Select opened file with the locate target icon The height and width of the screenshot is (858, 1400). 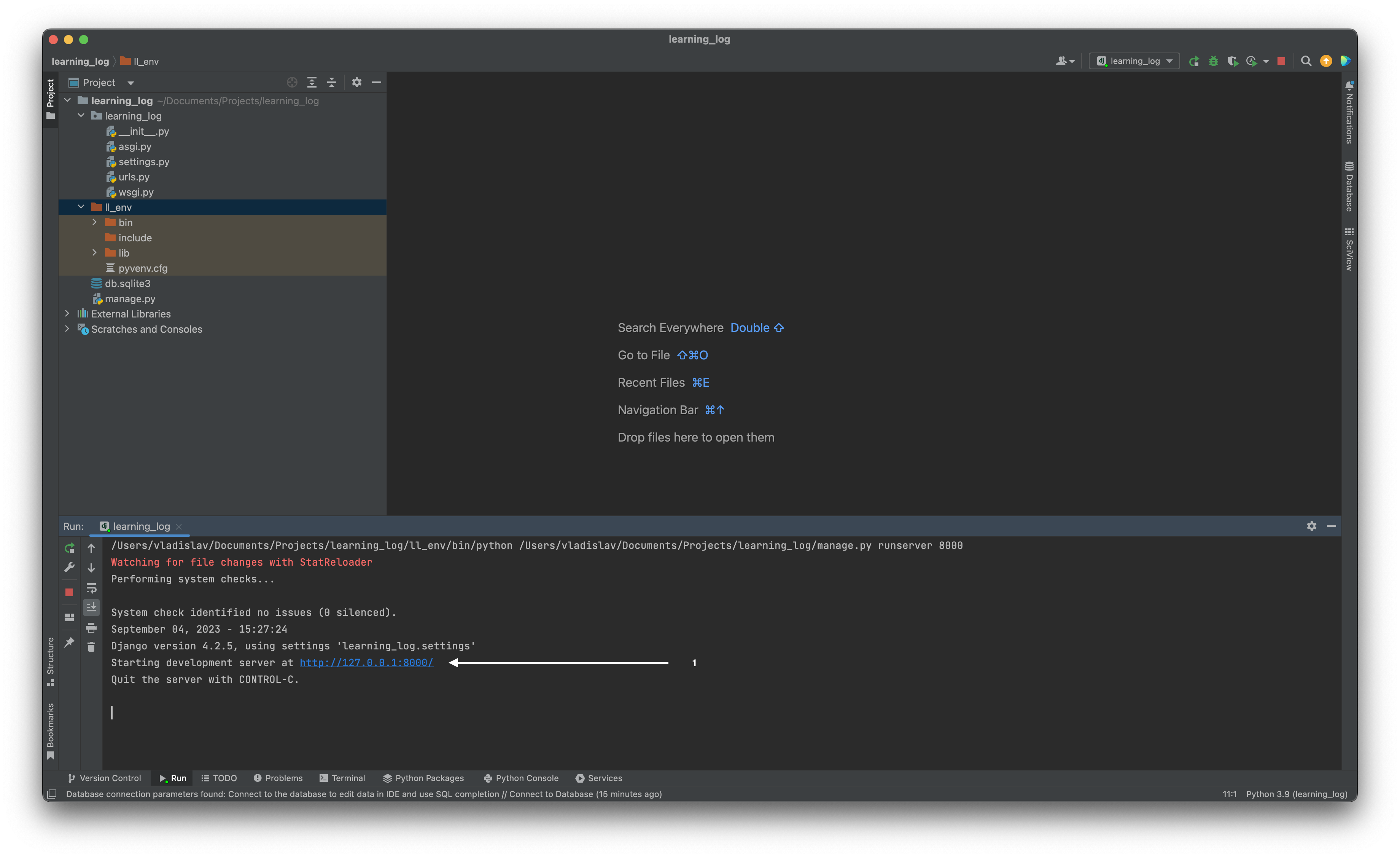click(x=292, y=83)
